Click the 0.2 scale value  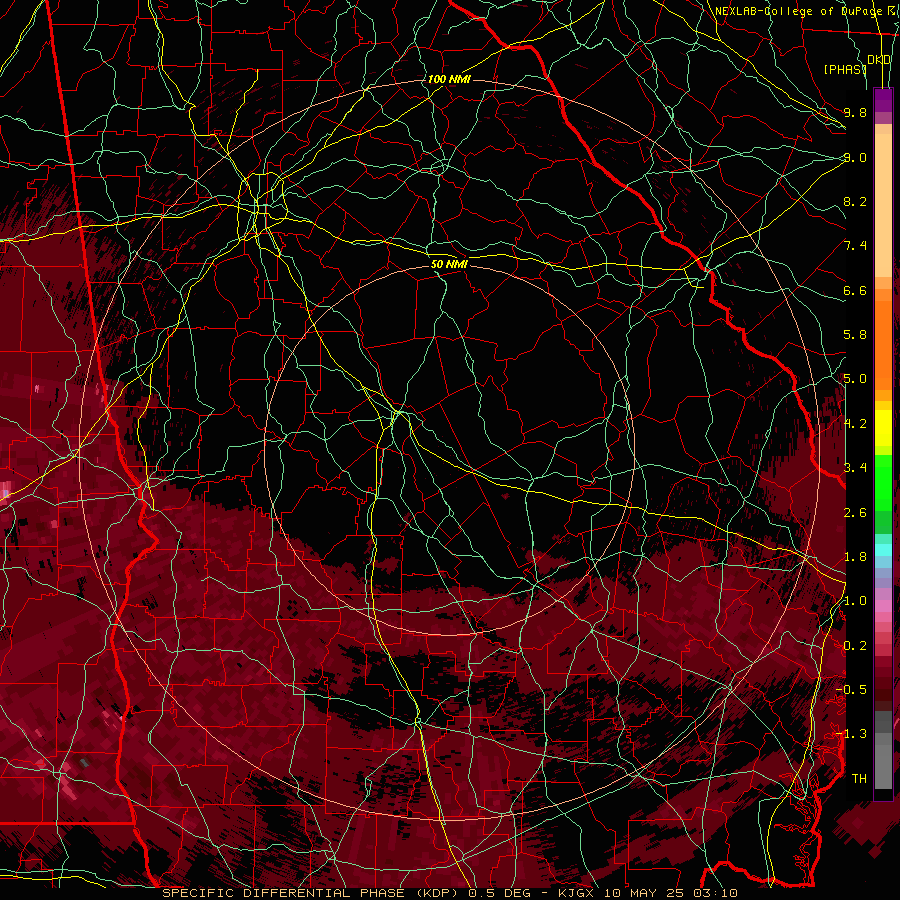click(x=855, y=646)
